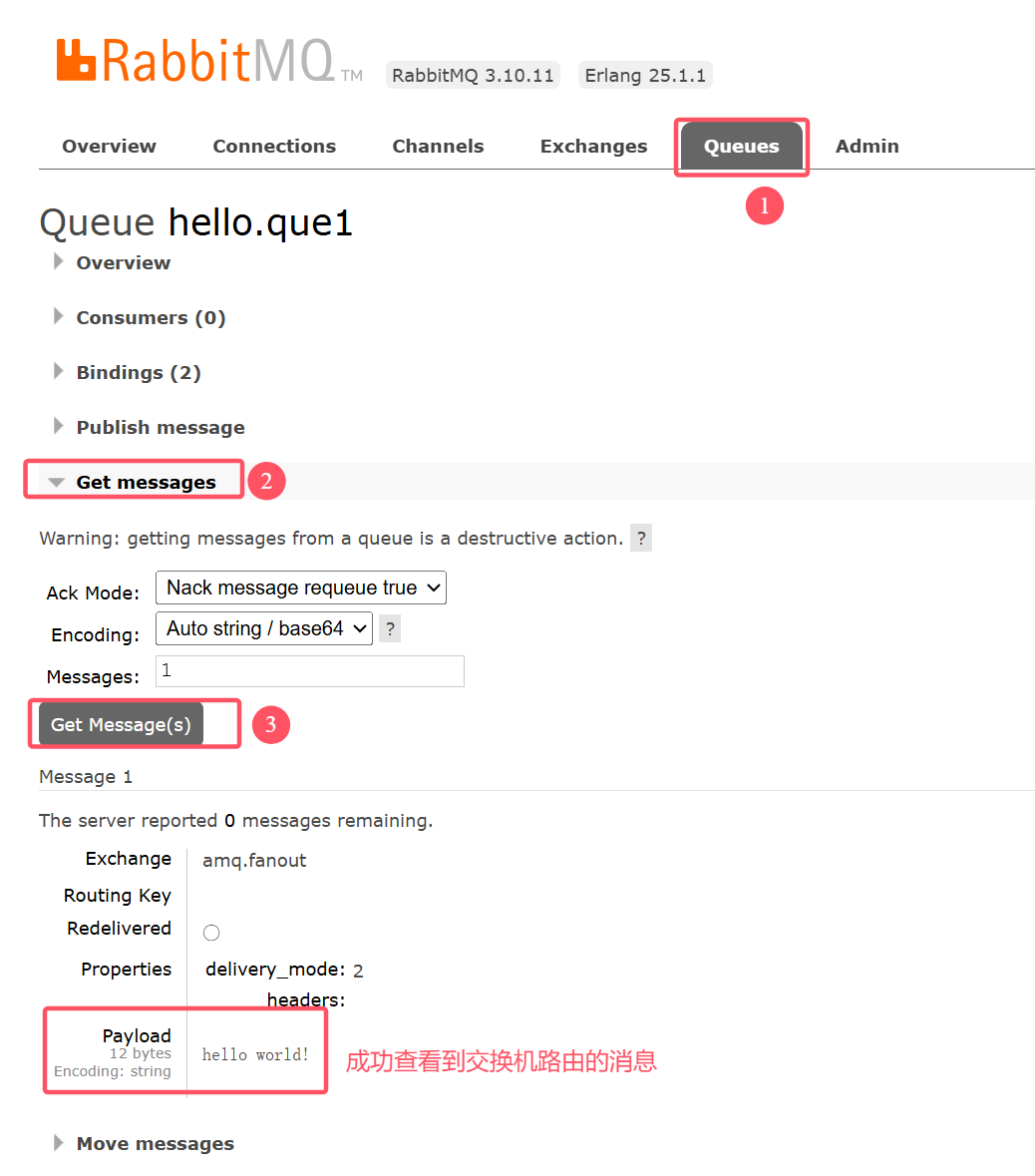The width and height of the screenshot is (1035, 1176).
Task: Expand the Publish message section
Action: pos(161,428)
